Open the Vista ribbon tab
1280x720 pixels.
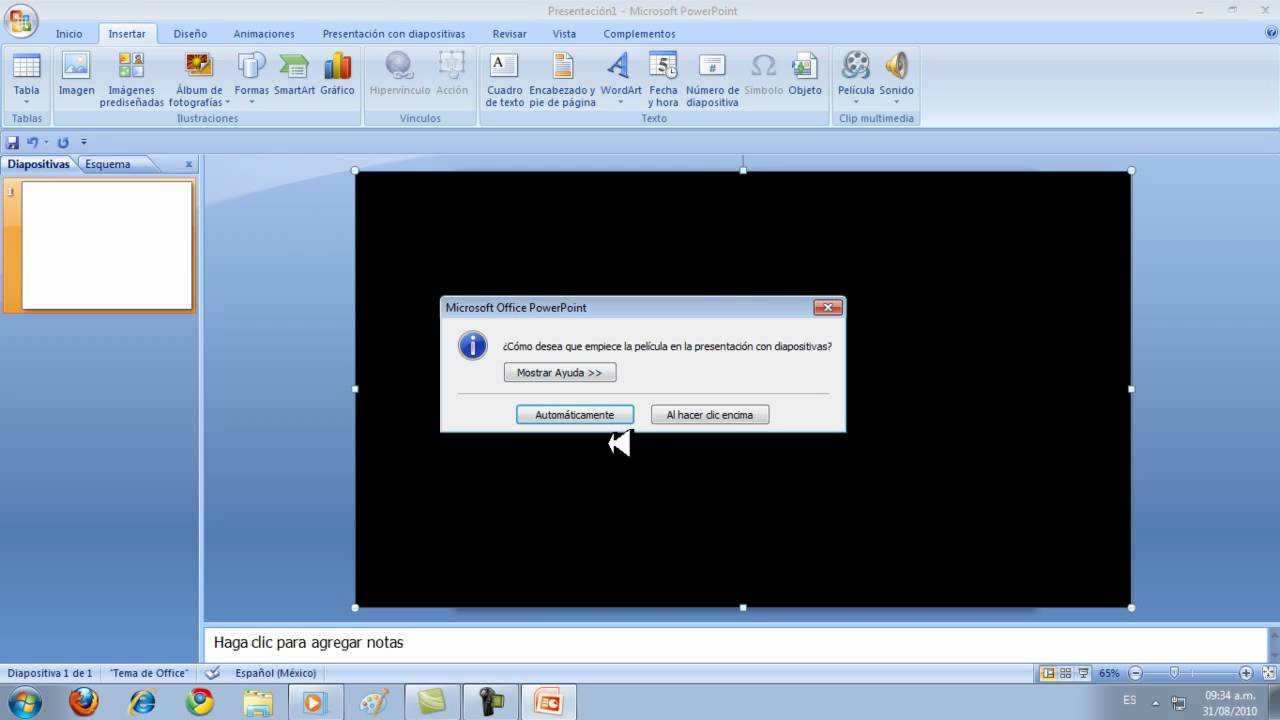coord(564,33)
